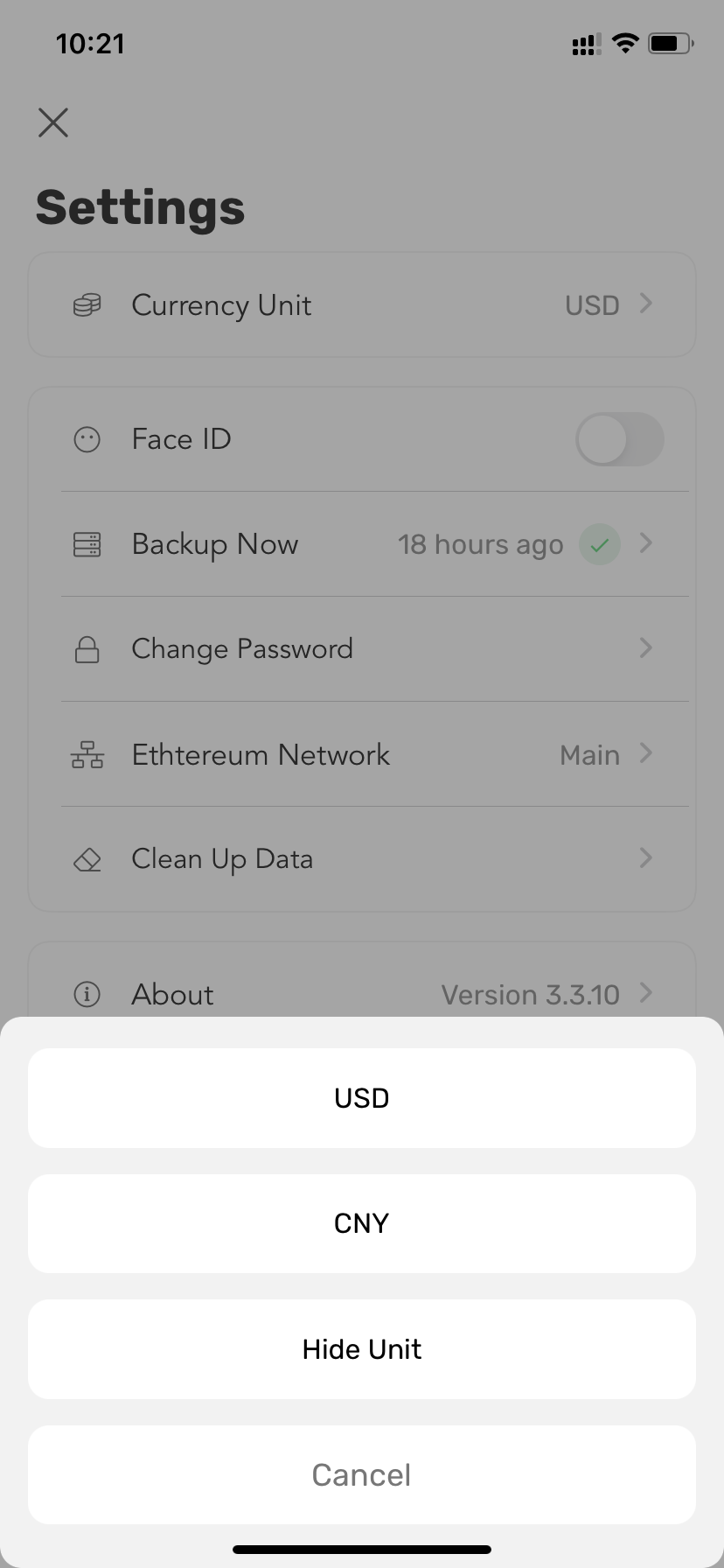Click the Backup Now storage icon

pyautogui.click(x=87, y=544)
